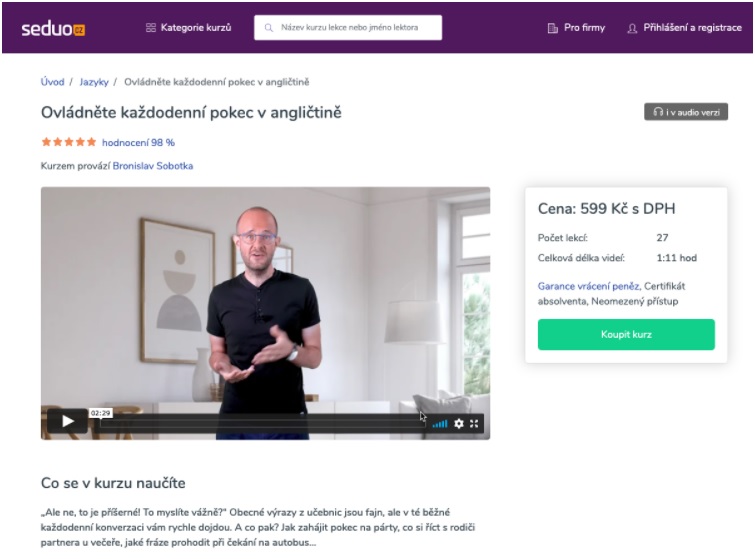Click the i v audio verzi badge

click(x=686, y=112)
